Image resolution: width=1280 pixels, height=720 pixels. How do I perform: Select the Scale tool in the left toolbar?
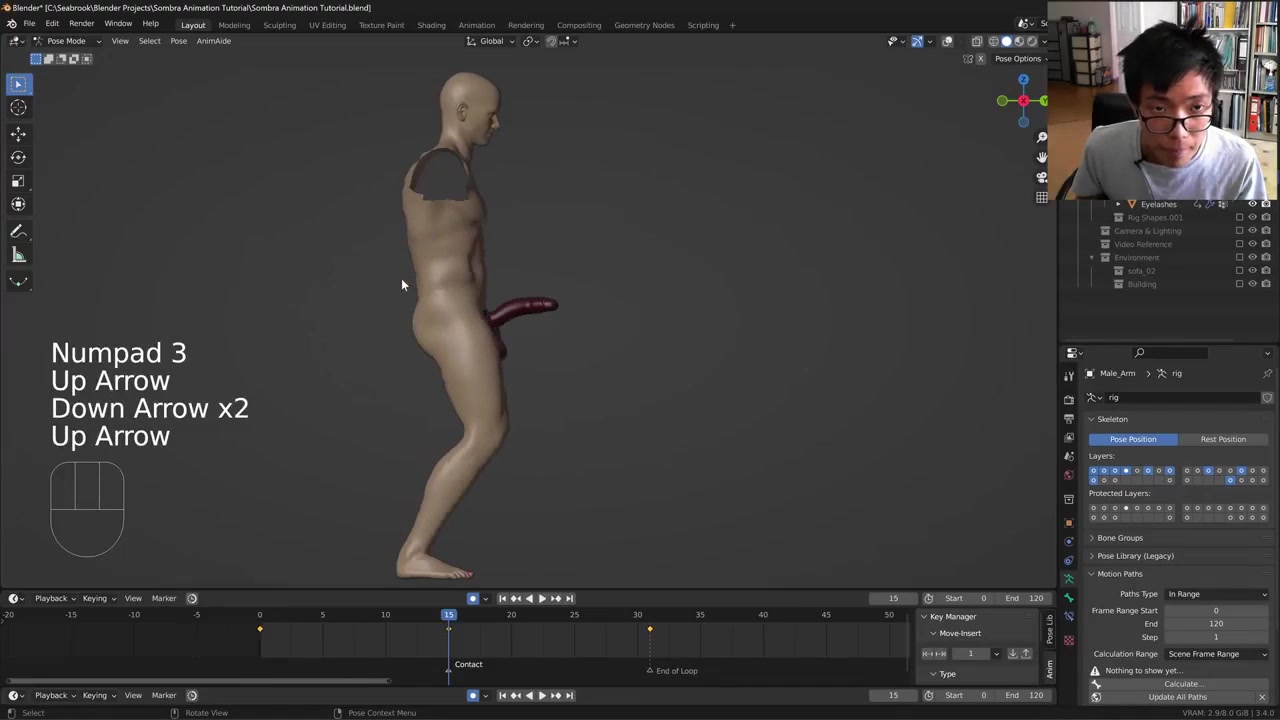click(x=18, y=181)
